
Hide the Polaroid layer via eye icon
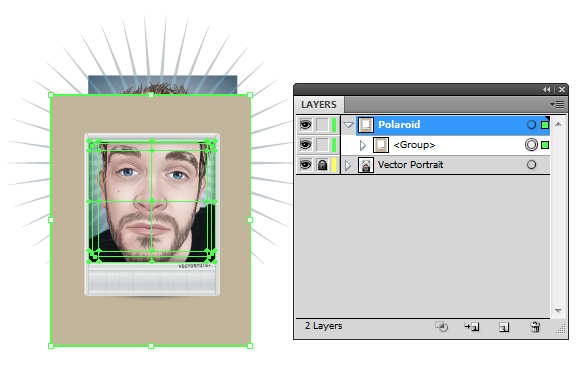click(x=306, y=125)
